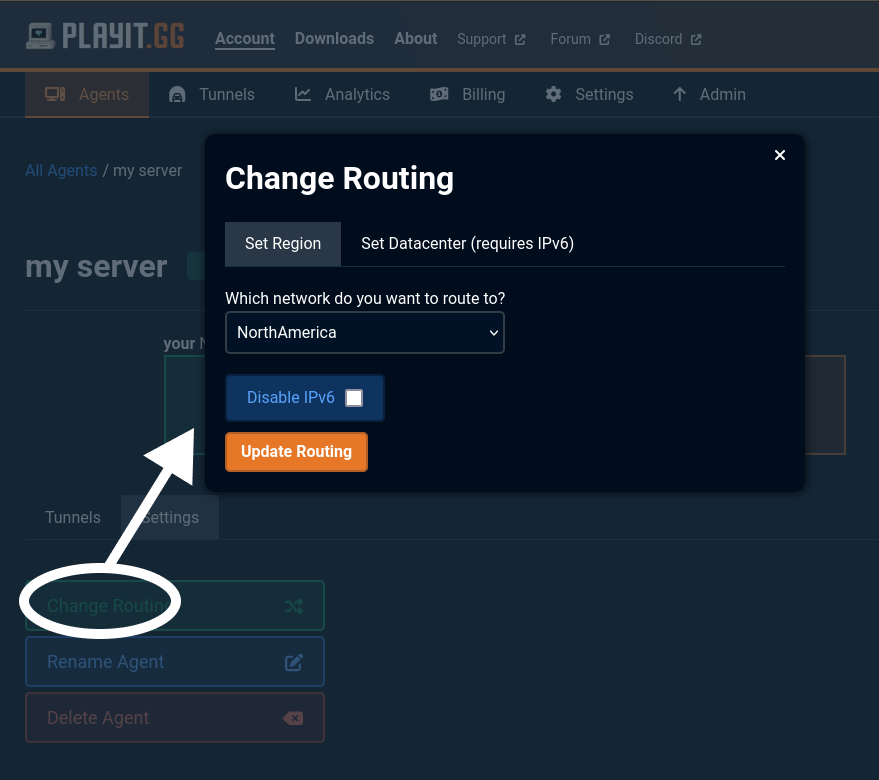Click the Billing camera icon
The width and height of the screenshot is (879, 780).
click(x=439, y=94)
